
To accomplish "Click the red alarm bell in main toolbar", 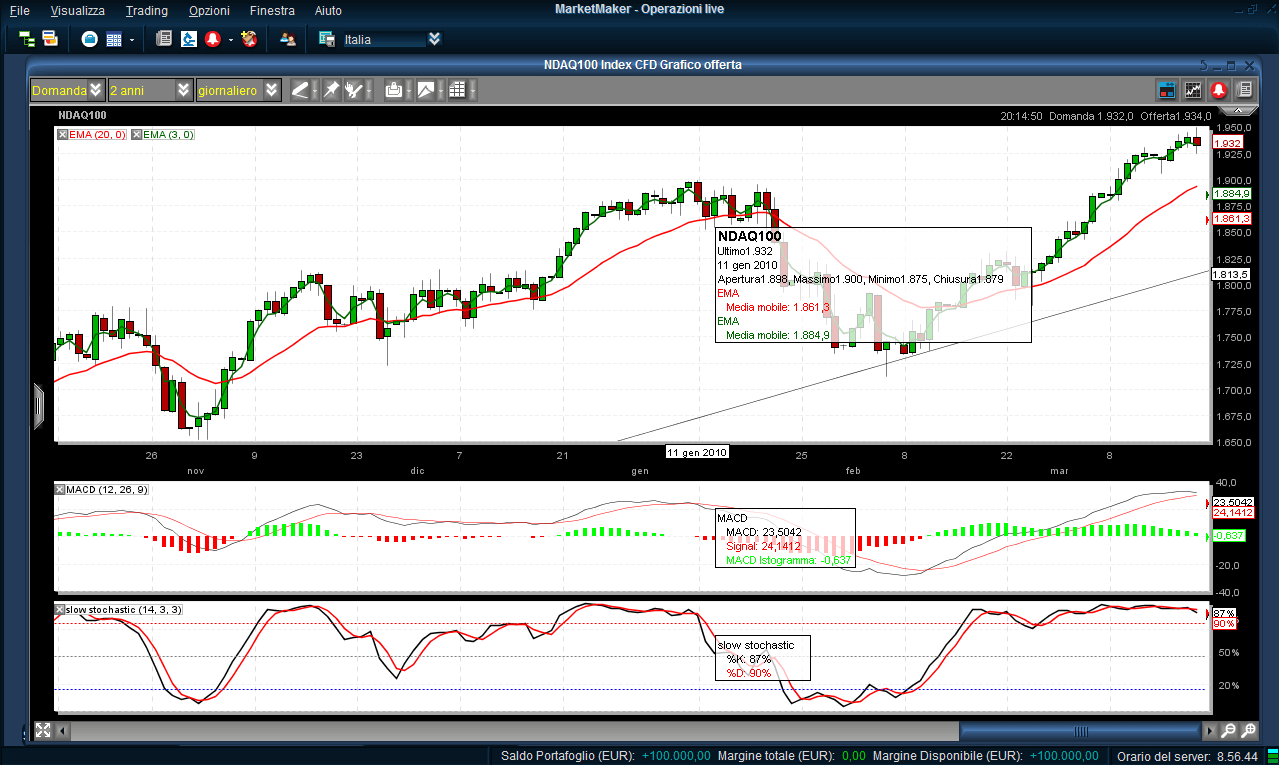I will (212, 39).
